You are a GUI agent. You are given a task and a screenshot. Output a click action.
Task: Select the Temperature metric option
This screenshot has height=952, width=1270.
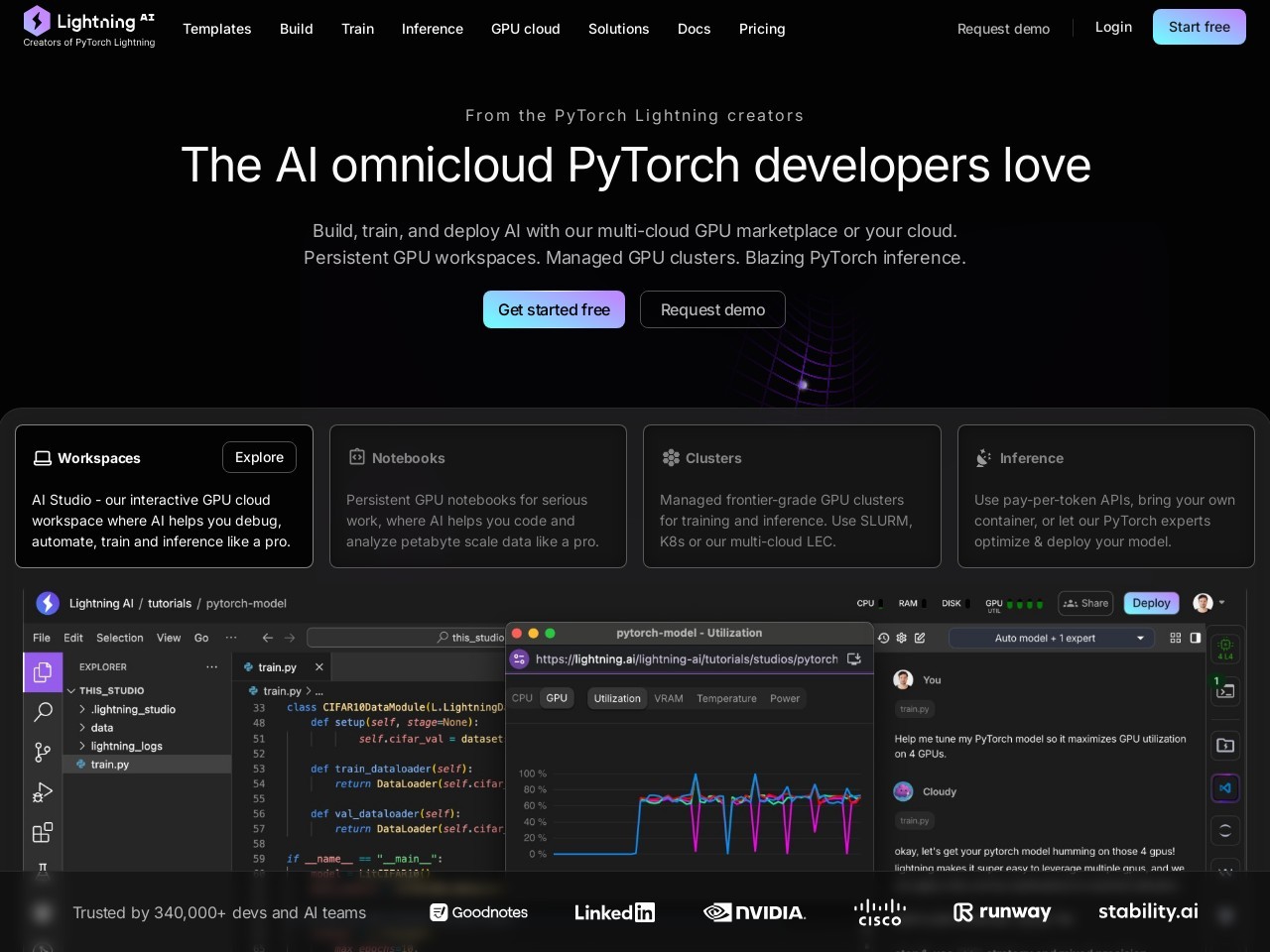(x=726, y=698)
